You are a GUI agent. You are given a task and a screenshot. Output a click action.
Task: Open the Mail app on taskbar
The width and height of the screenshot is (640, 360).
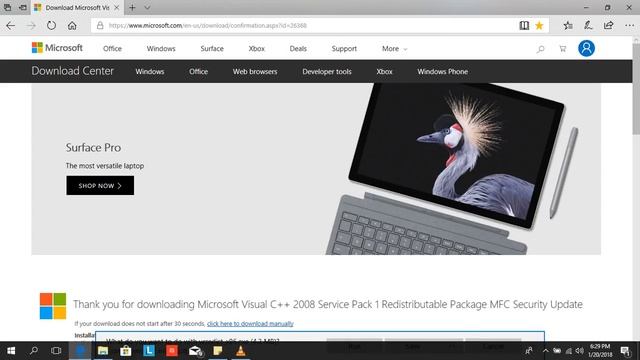pos(195,351)
